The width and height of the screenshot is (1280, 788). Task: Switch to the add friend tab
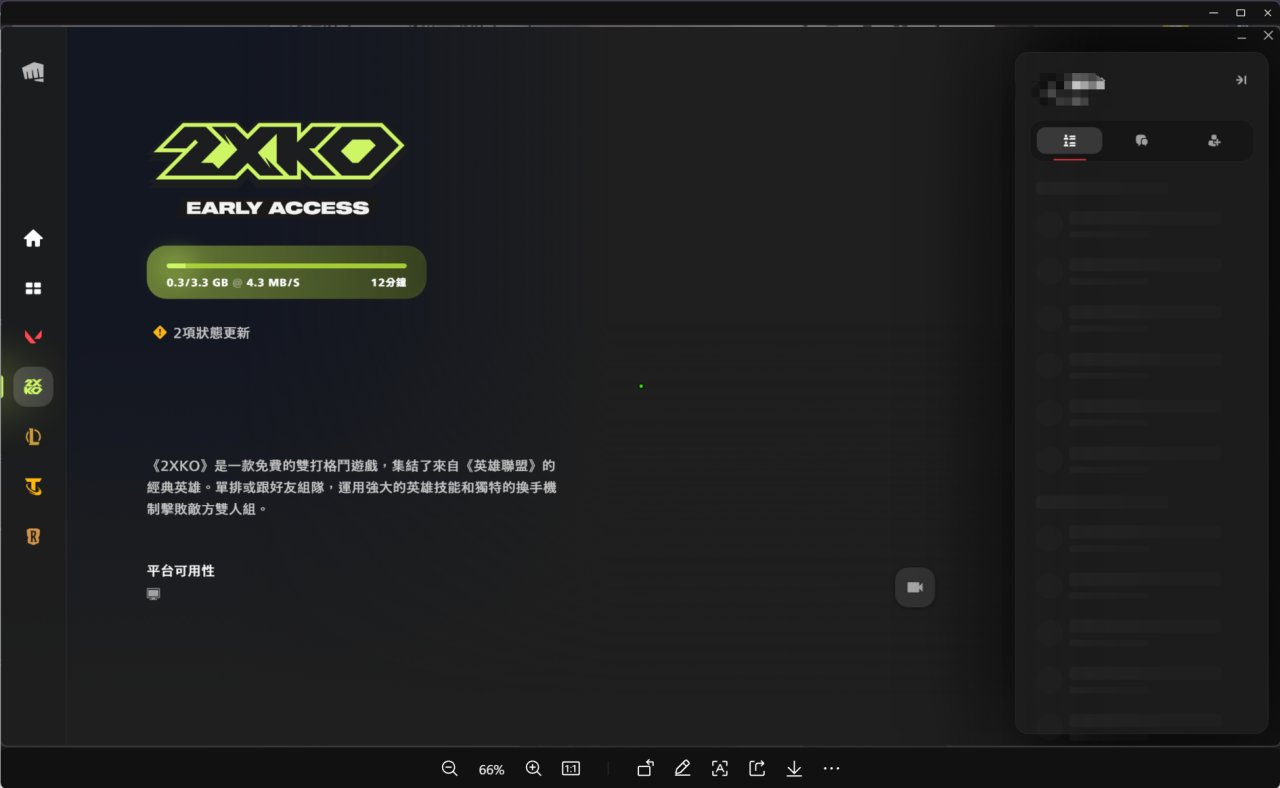(x=1214, y=141)
